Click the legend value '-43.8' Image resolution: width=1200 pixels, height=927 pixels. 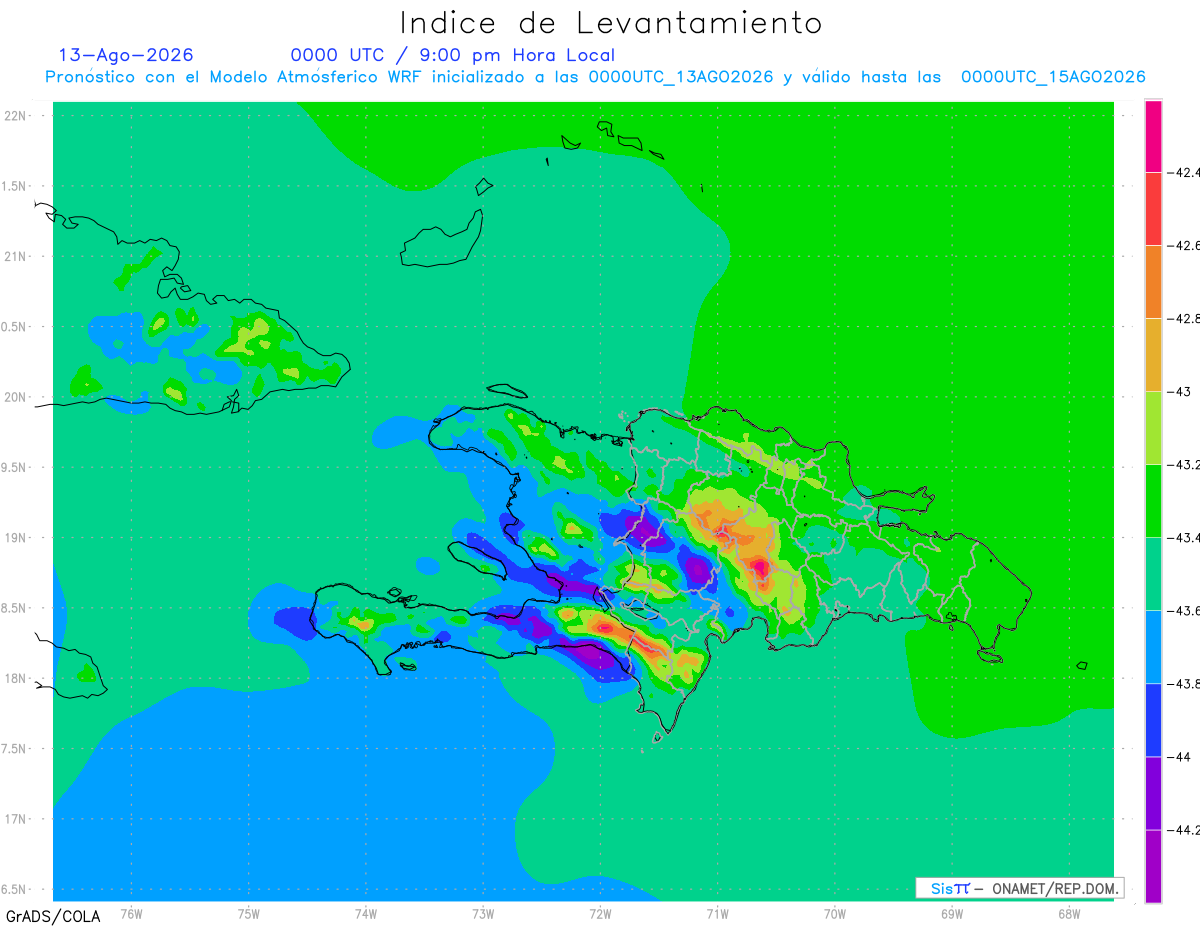(x=1185, y=683)
